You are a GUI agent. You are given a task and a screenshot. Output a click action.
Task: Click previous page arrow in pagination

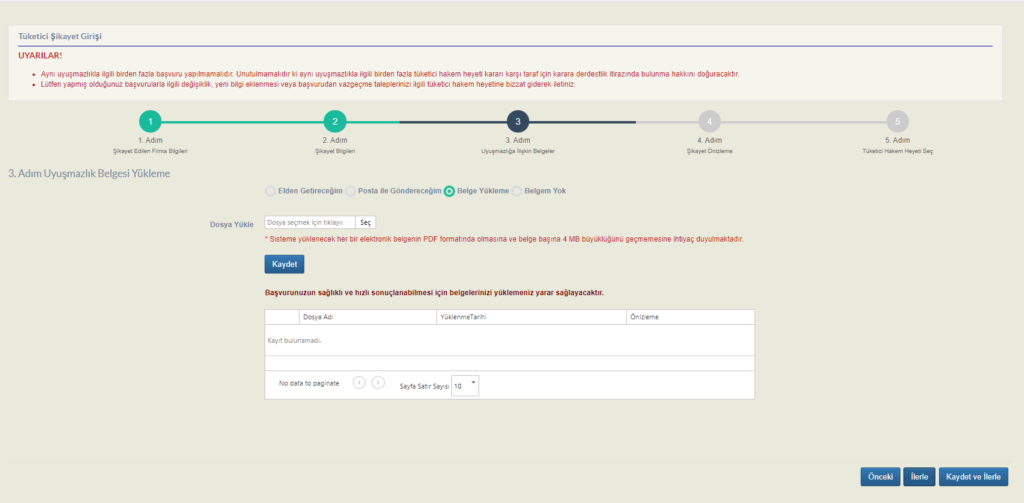359,382
